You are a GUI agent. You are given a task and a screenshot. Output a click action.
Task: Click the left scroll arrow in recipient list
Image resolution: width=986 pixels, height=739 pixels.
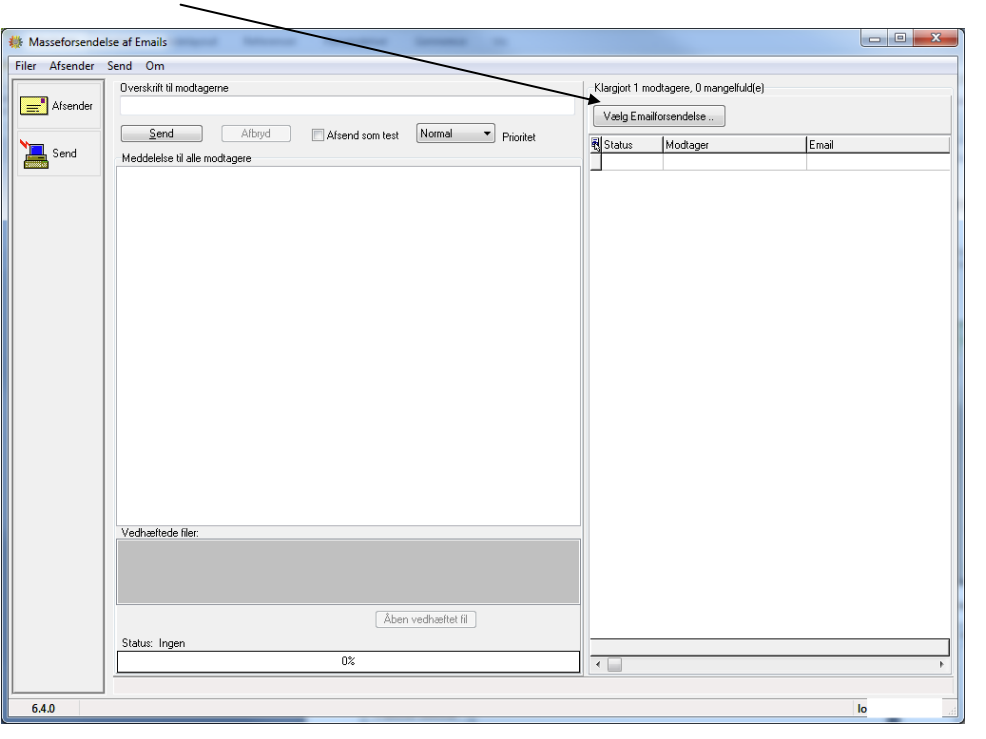tap(598, 665)
